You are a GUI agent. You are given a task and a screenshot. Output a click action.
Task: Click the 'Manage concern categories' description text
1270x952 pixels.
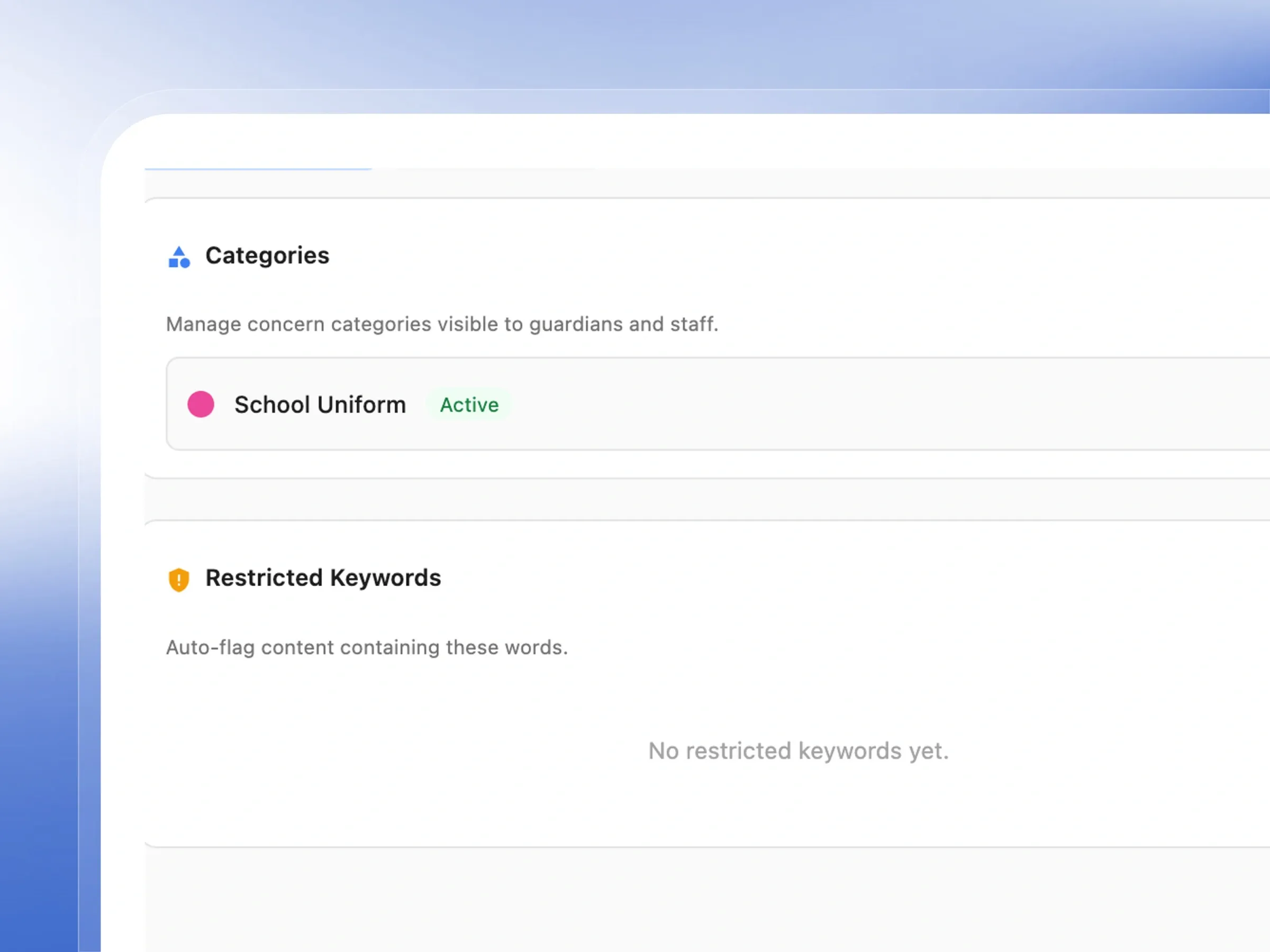[442, 324]
